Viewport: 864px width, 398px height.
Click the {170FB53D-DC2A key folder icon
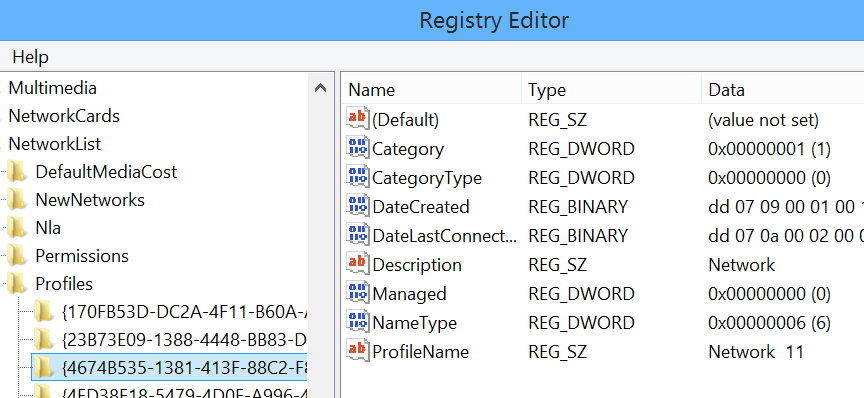coord(44,312)
